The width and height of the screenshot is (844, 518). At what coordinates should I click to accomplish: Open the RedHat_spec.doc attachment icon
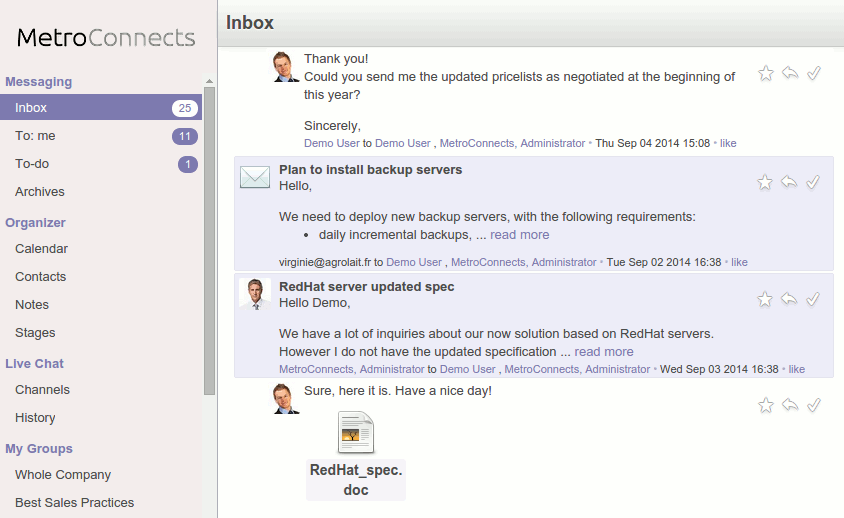(x=355, y=432)
